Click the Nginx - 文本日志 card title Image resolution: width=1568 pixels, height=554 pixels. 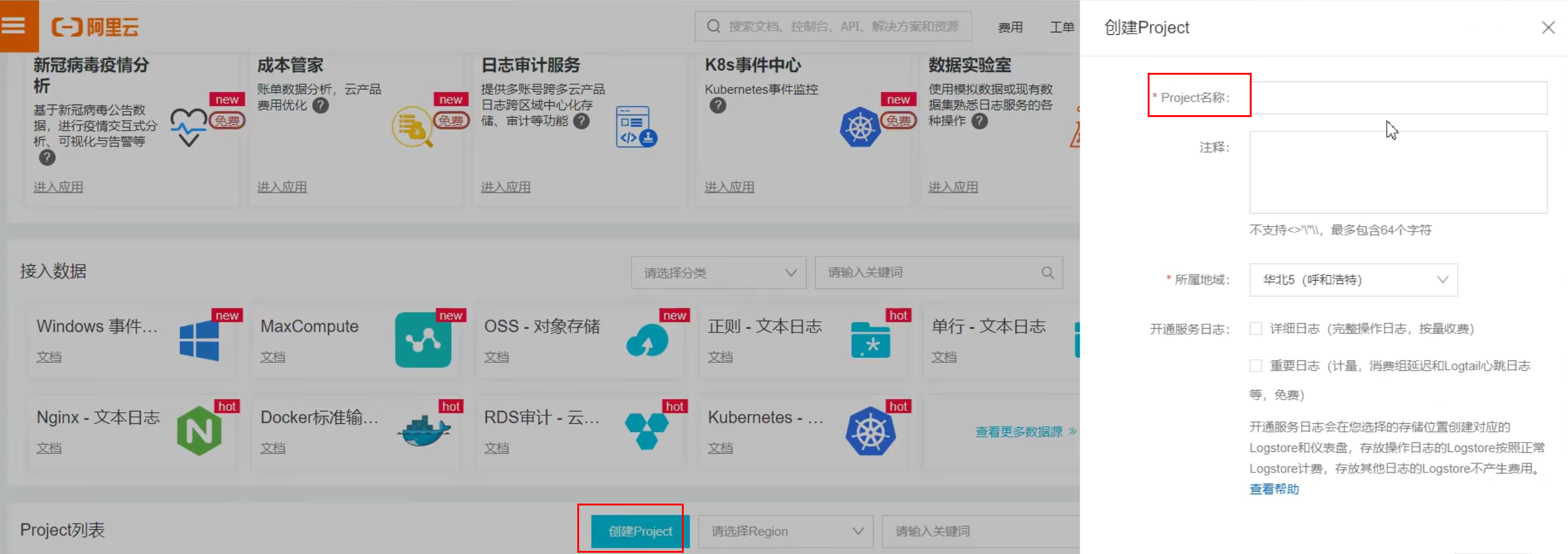[x=98, y=417]
